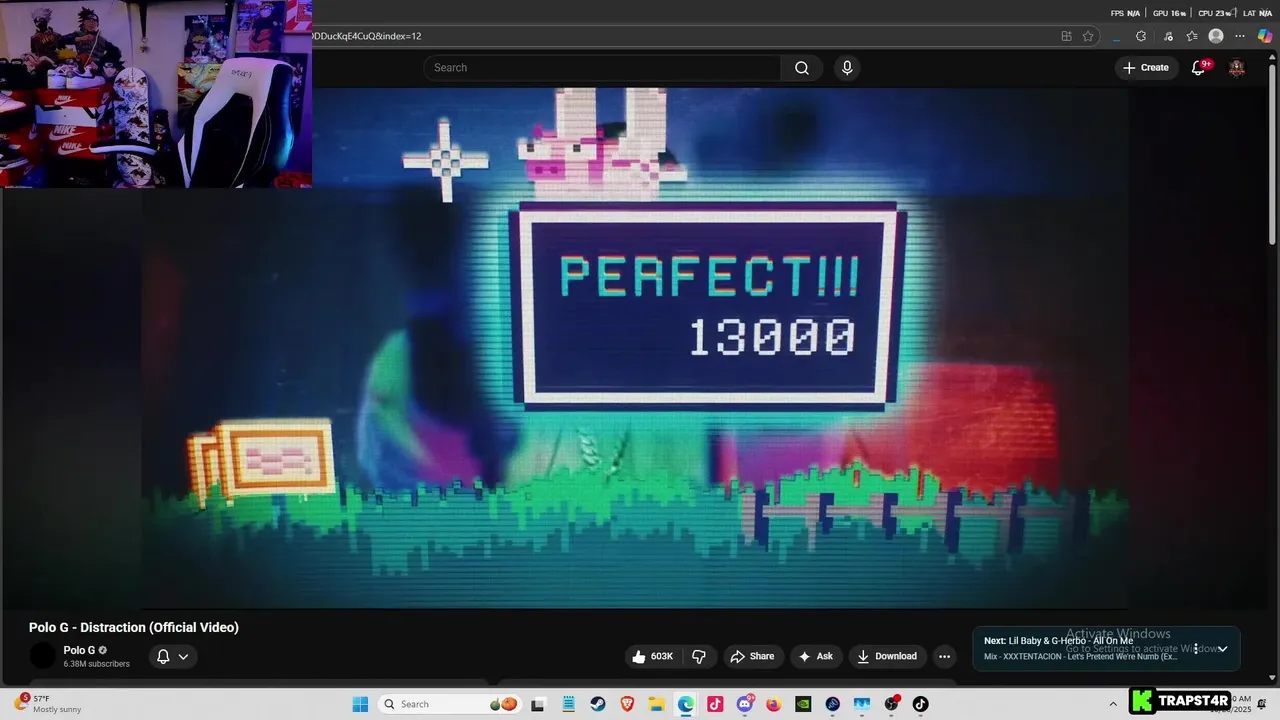The height and width of the screenshot is (720, 1280).
Task: Click the 6.38M subscribers text
Action: 96,664
